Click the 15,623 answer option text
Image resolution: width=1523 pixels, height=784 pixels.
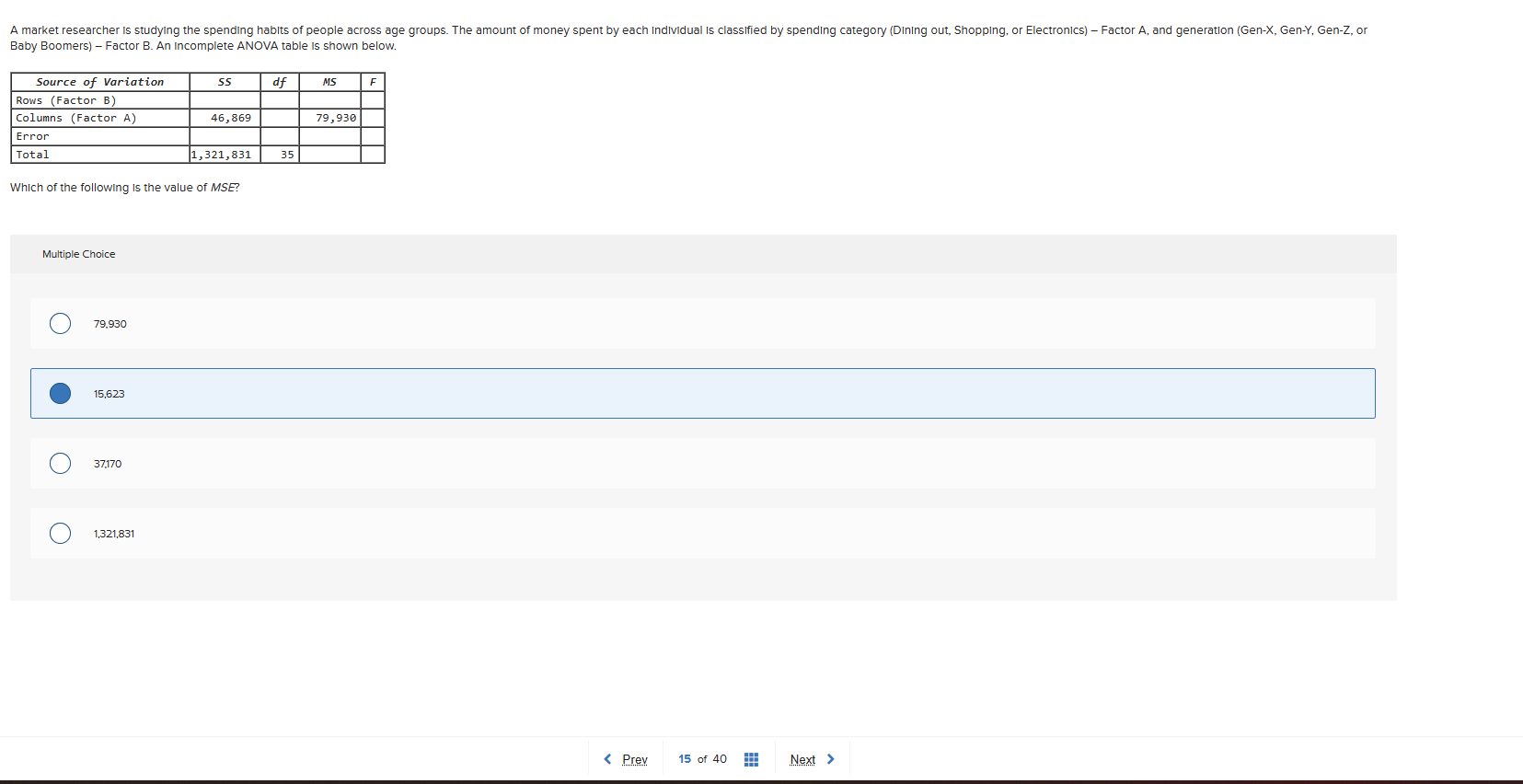coord(109,394)
